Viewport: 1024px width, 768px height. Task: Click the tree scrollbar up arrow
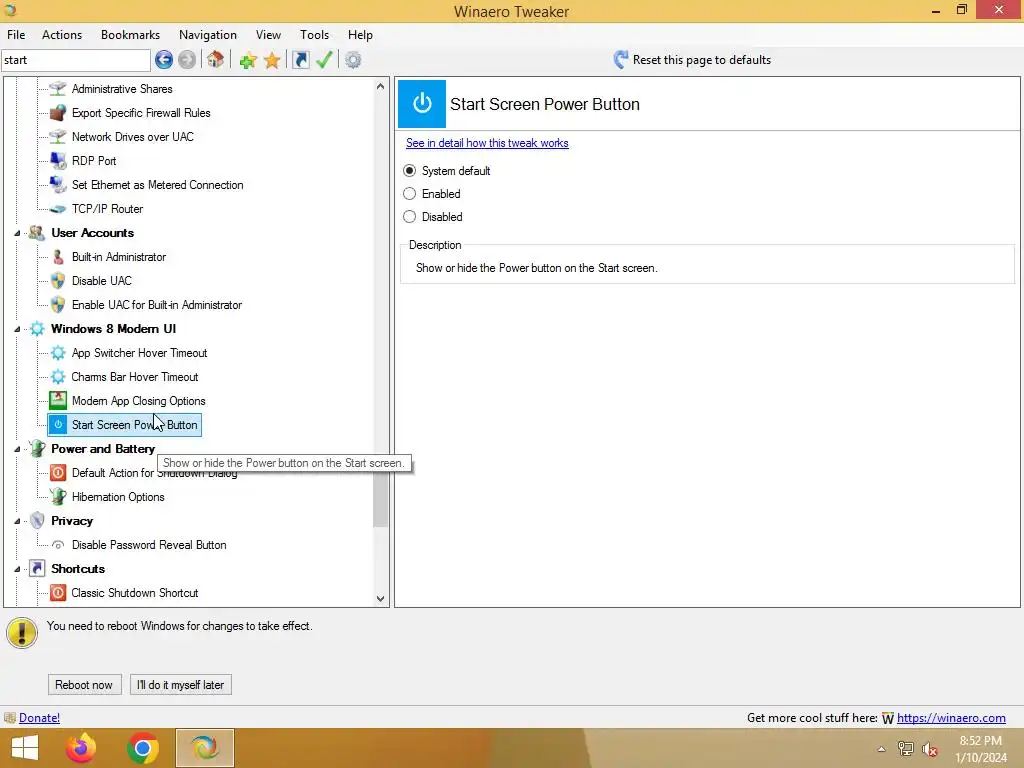(381, 86)
